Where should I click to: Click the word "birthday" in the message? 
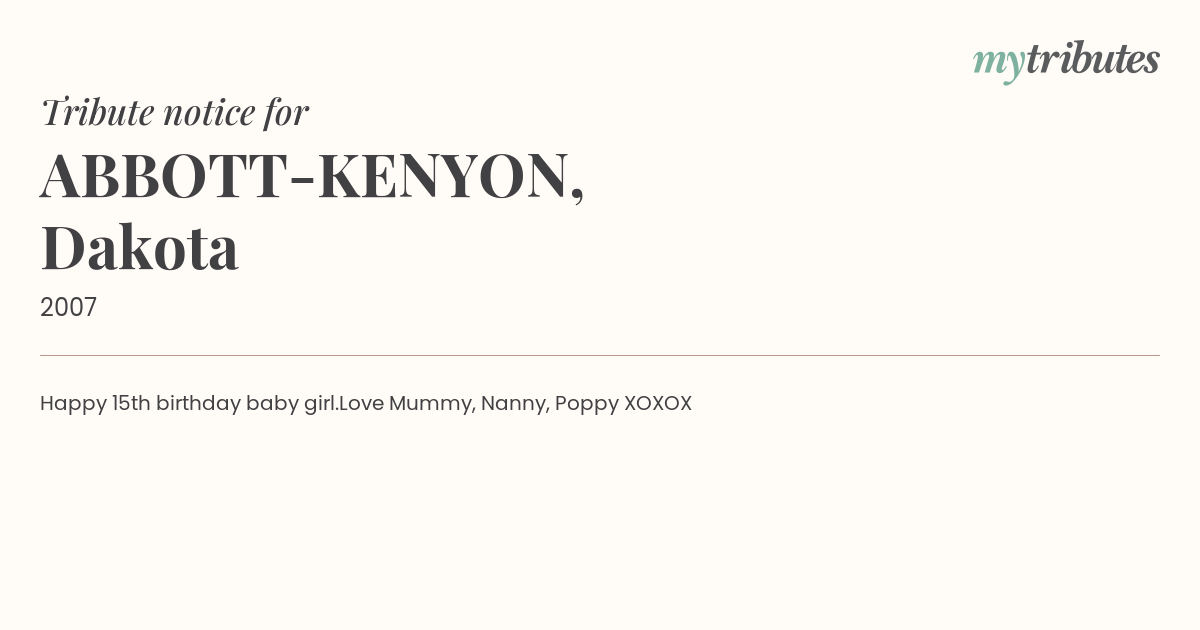point(198,404)
